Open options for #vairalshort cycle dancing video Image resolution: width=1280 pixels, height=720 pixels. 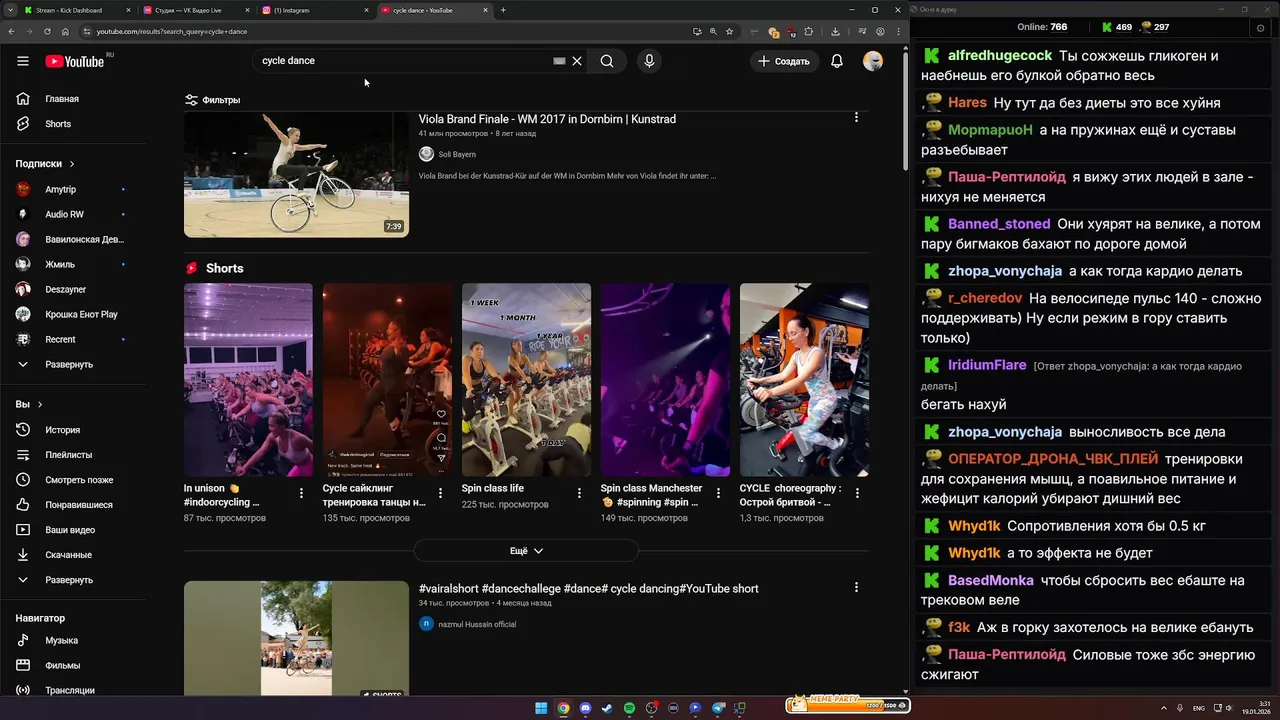tap(856, 588)
